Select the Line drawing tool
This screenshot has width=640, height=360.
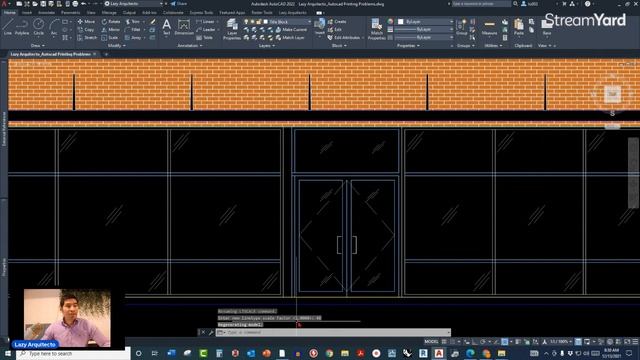7,27
